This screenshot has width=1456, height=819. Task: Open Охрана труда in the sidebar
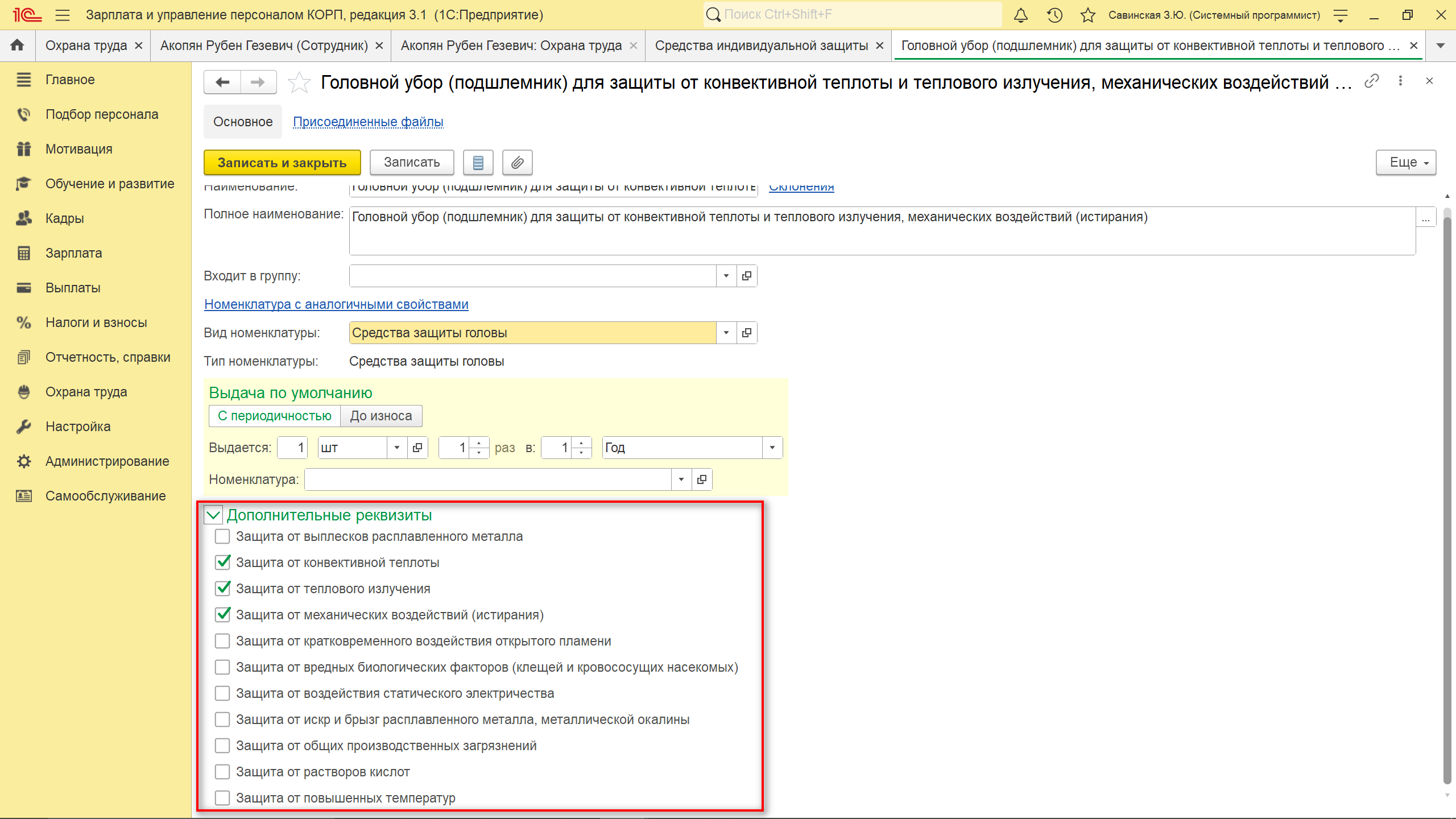click(x=86, y=392)
